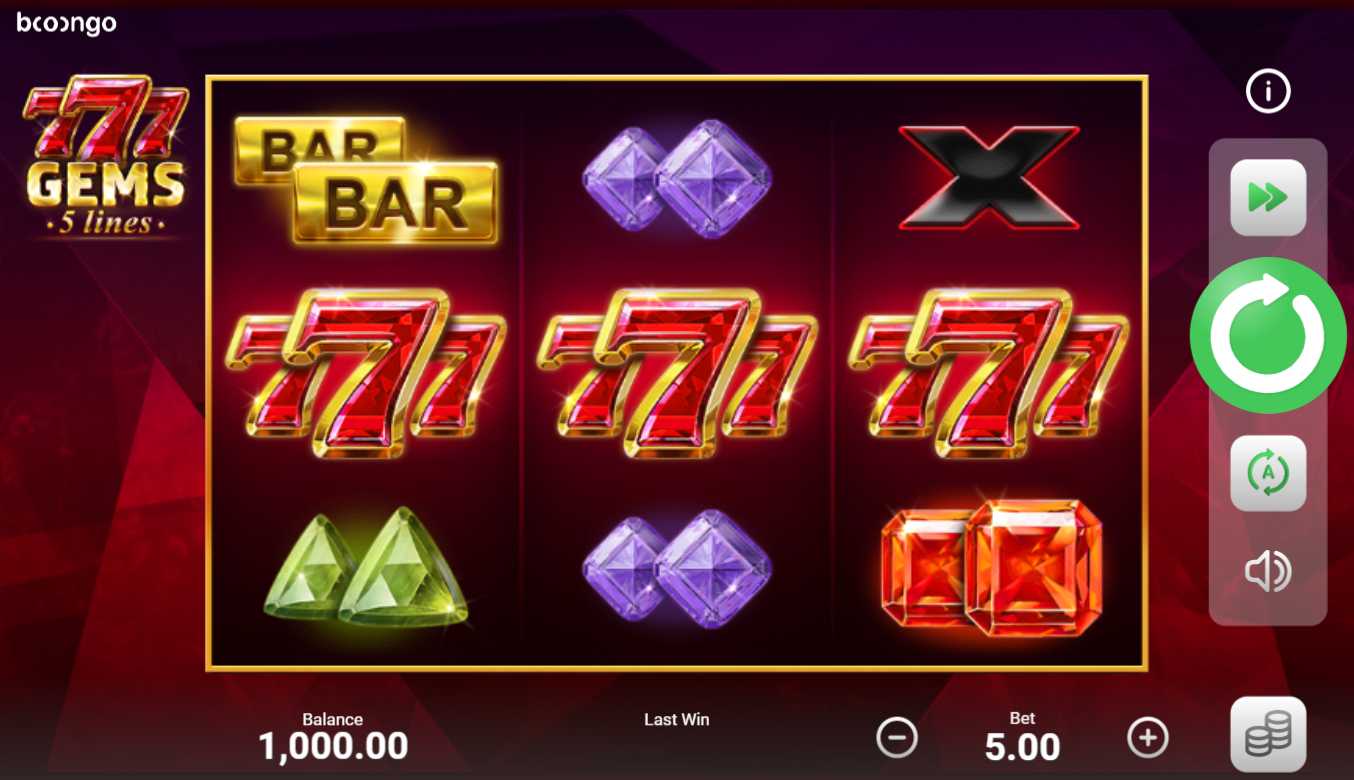
Task: Mute the game sound
Action: (x=1268, y=572)
